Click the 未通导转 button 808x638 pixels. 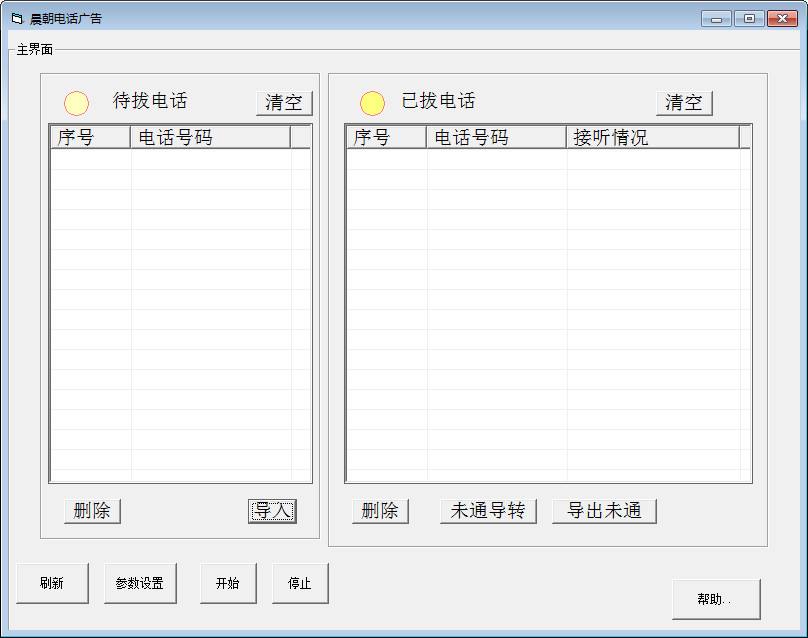[x=488, y=511]
